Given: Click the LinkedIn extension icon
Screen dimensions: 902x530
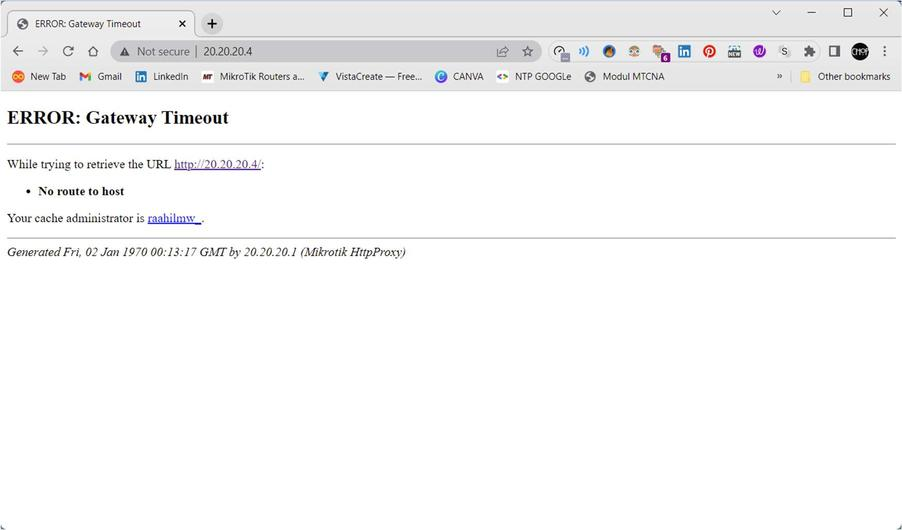Looking at the screenshot, I should pyautogui.click(x=684, y=51).
